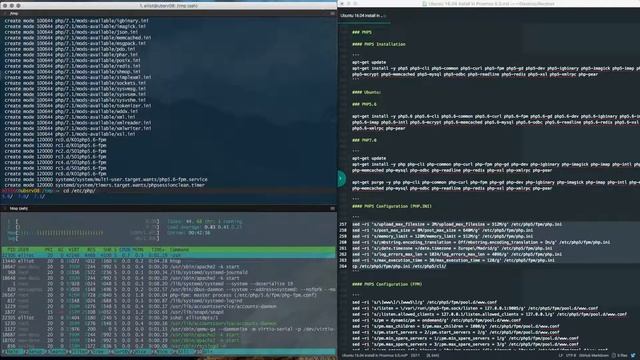Click the Atom window title bar file name
Screen dimensions: 640x360
489,4
